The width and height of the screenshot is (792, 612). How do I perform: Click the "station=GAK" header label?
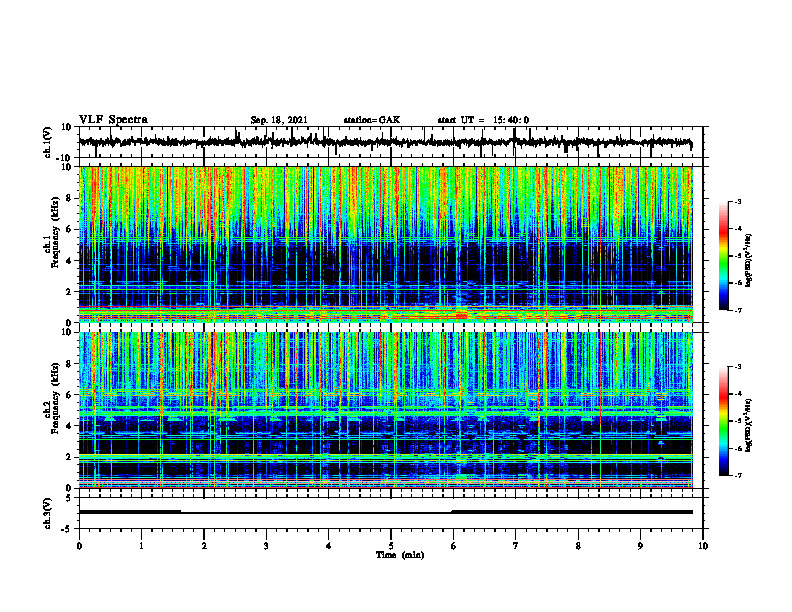click(372, 120)
